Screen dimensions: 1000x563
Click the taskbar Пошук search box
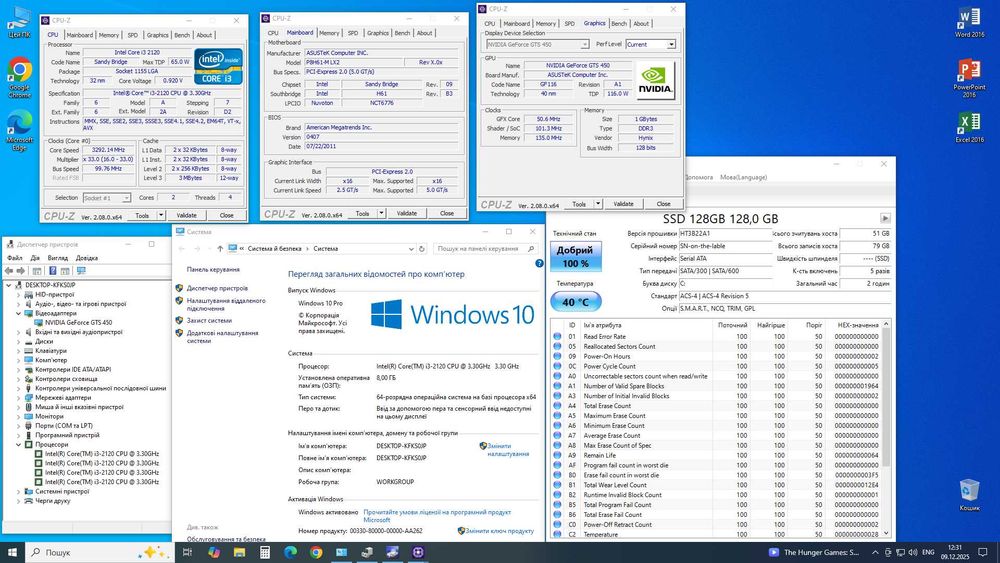point(99,552)
